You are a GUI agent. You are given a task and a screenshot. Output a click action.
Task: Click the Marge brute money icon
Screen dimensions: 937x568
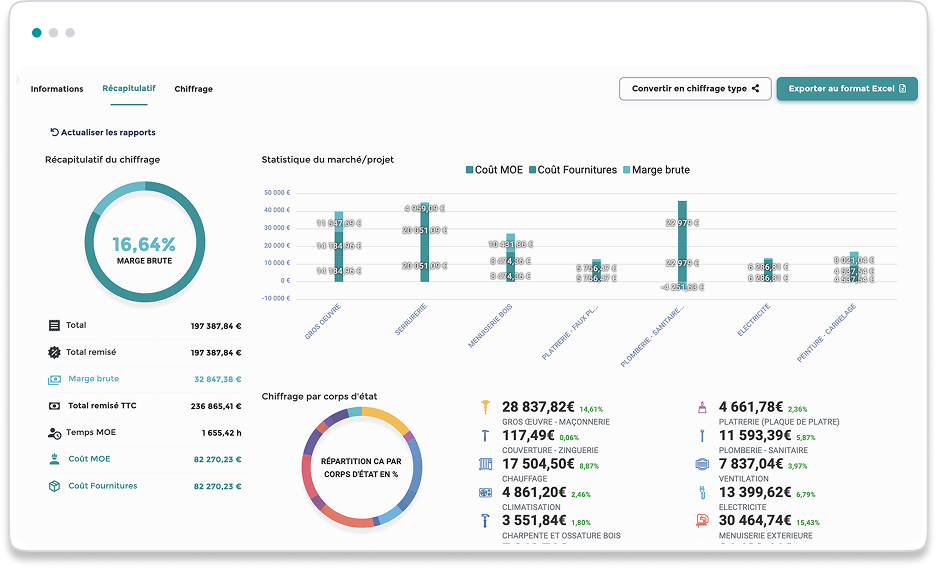coord(54,379)
